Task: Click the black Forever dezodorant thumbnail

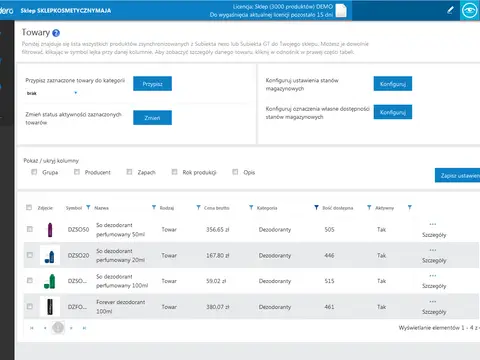Action: [50, 307]
